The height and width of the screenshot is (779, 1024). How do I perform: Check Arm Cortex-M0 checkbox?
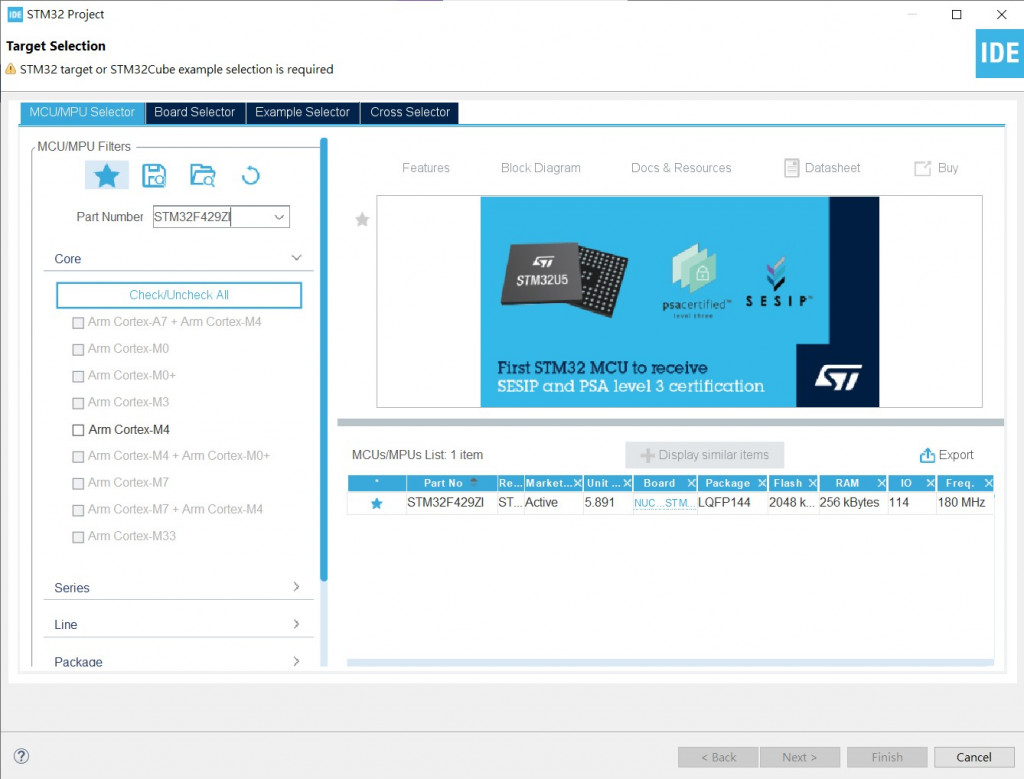[x=78, y=349]
